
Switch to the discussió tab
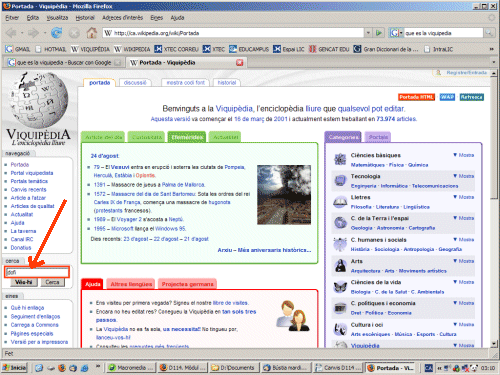click(135, 83)
